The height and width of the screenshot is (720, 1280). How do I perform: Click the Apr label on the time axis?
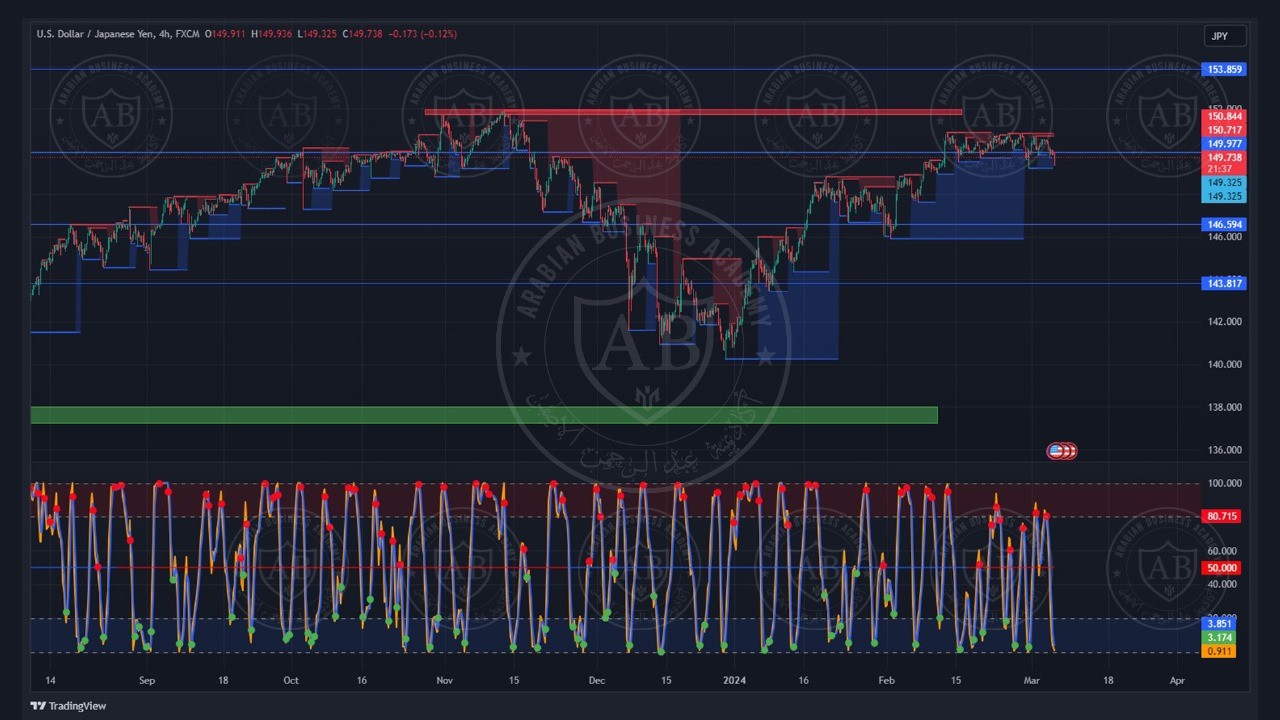1177,680
